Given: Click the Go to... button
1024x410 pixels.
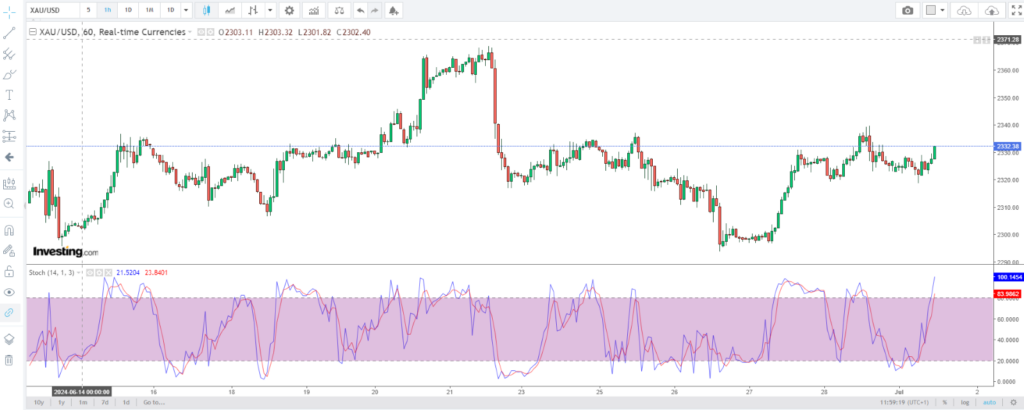Looking at the screenshot, I should [153, 403].
